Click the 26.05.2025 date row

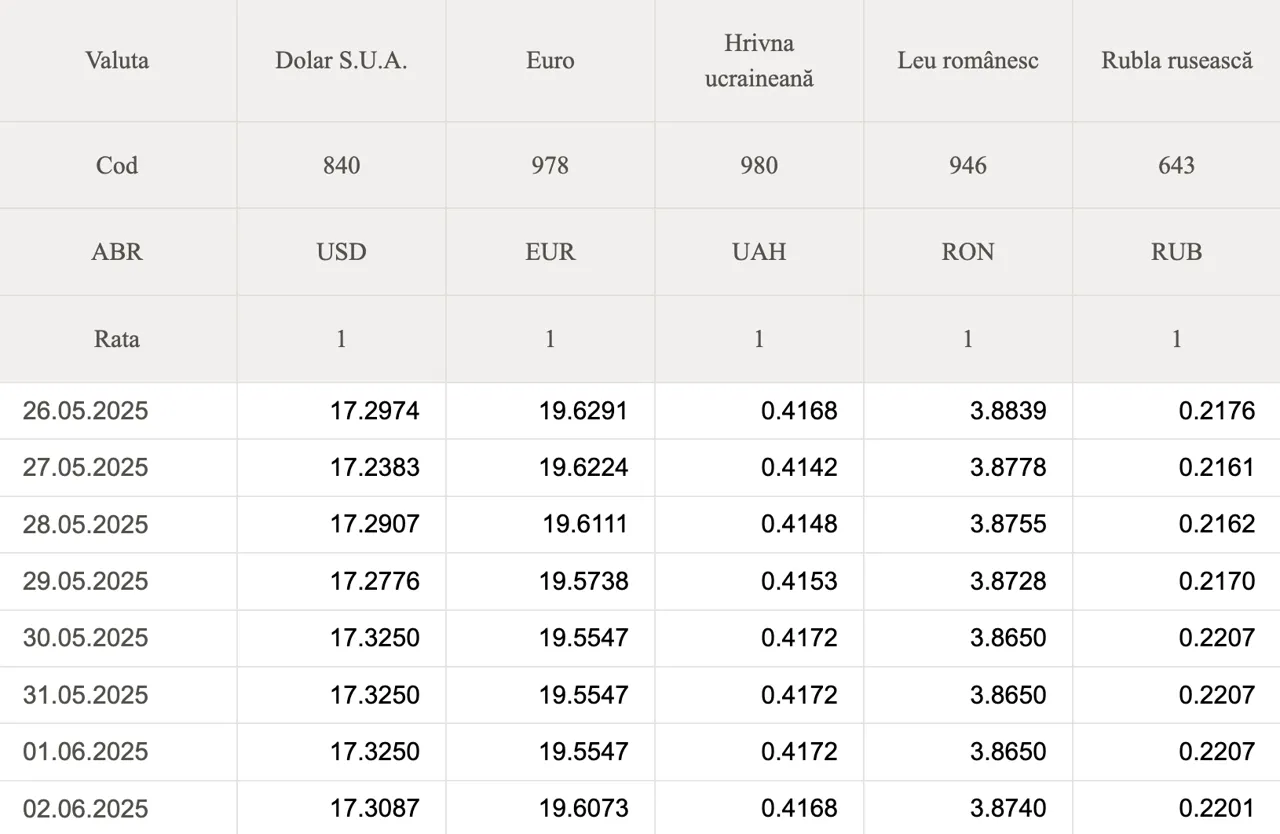640,411
